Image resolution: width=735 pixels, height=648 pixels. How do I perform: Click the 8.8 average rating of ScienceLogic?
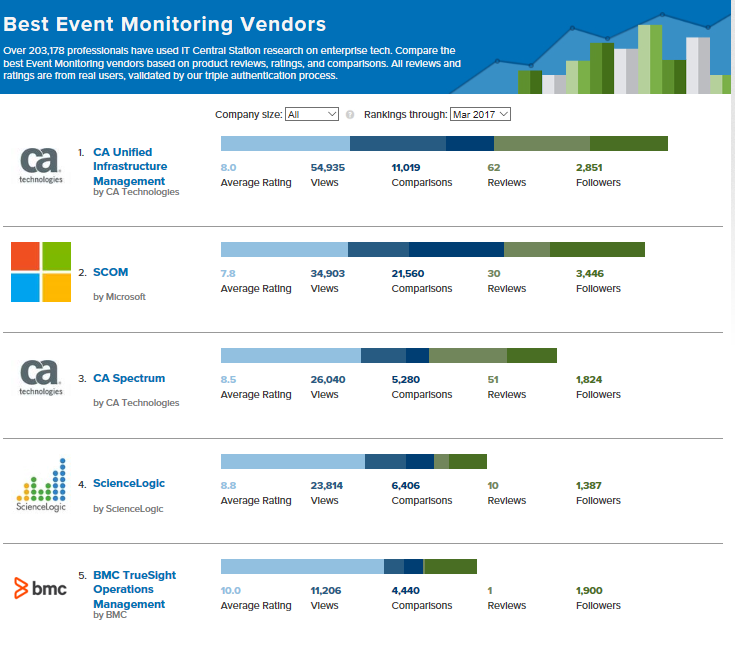(228, 485)
